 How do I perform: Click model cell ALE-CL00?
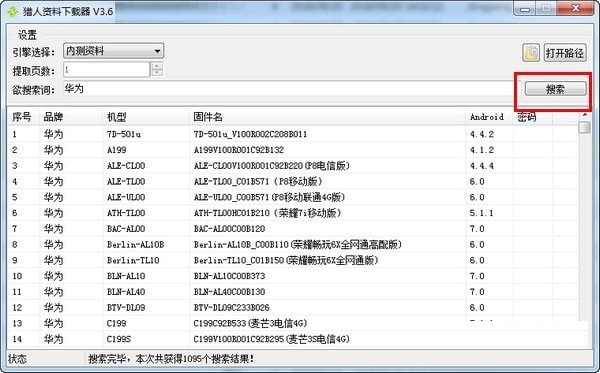pyautogui.click(x=126, y=166)
